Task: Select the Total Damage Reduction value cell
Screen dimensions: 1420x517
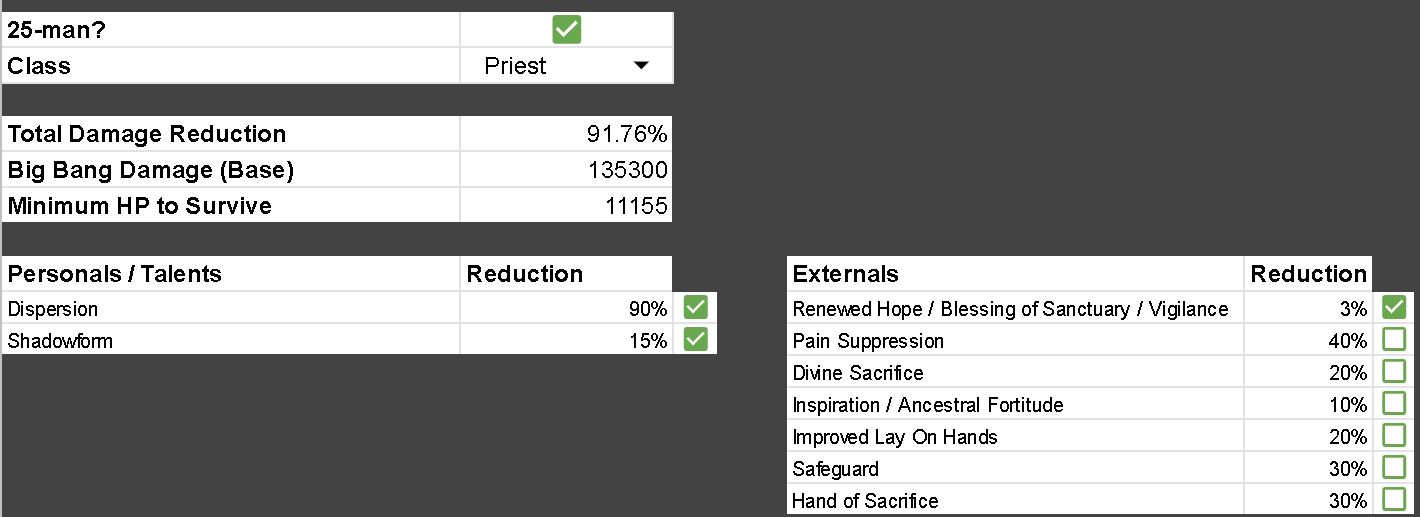Action: pos(566,134)
